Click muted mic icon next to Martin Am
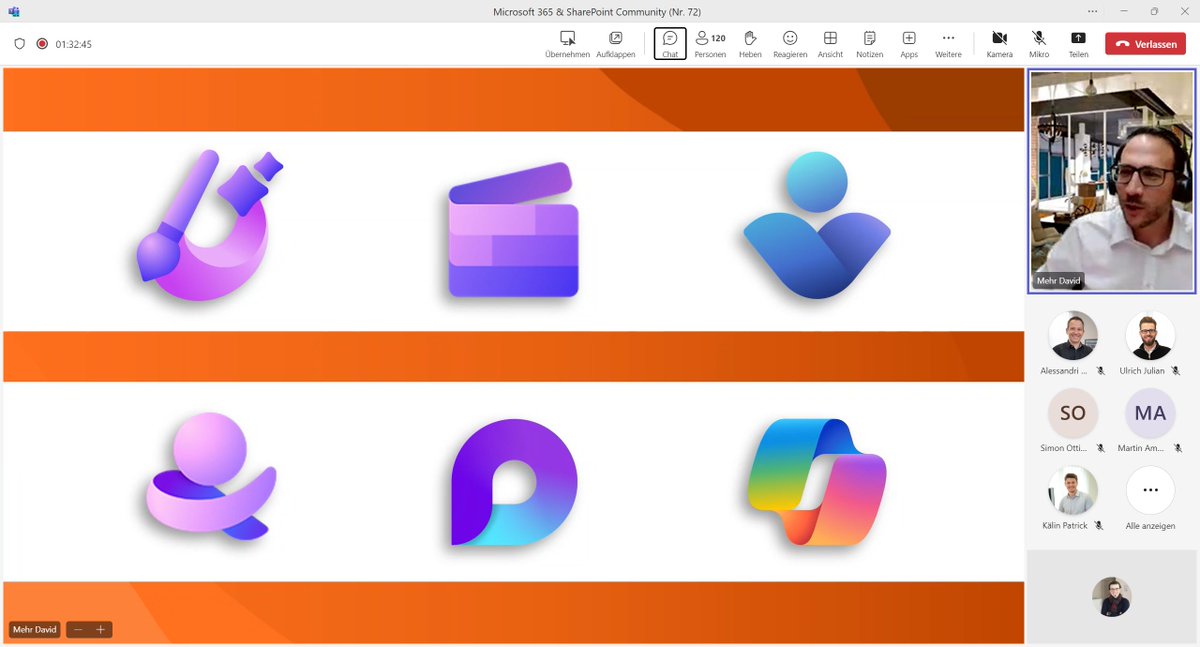Image resolution: width=1200 pixels, height=647 pixels. 1176,448
